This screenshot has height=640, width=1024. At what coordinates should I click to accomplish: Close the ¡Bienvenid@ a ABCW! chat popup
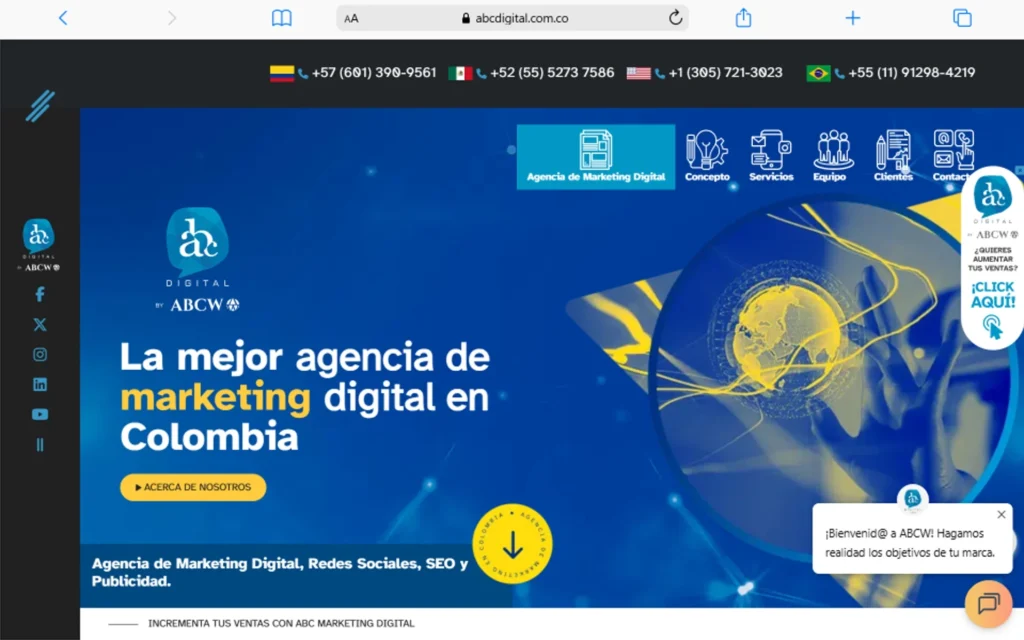point(1001,515)
